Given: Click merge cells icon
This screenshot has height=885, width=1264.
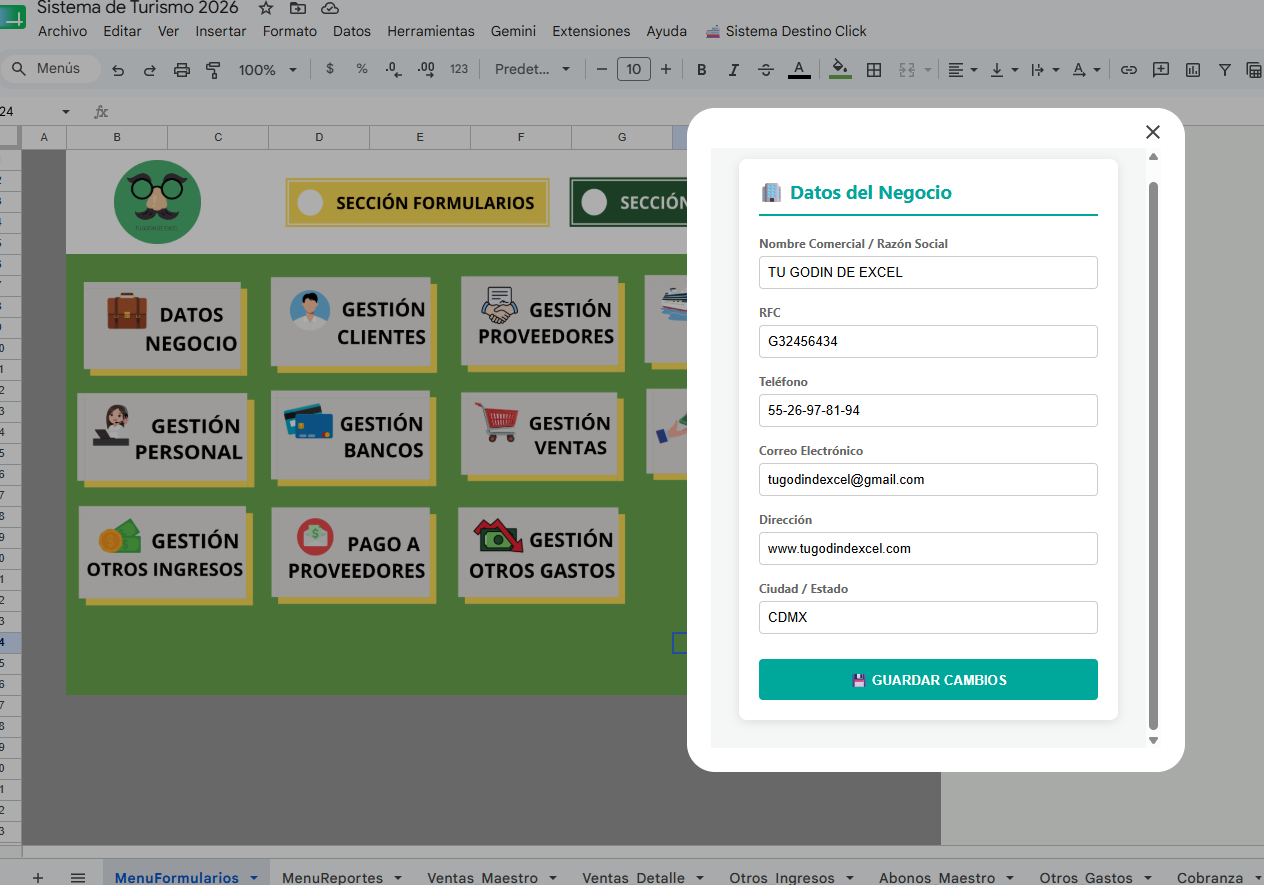Looking at the screenshot, I should 907,70.
